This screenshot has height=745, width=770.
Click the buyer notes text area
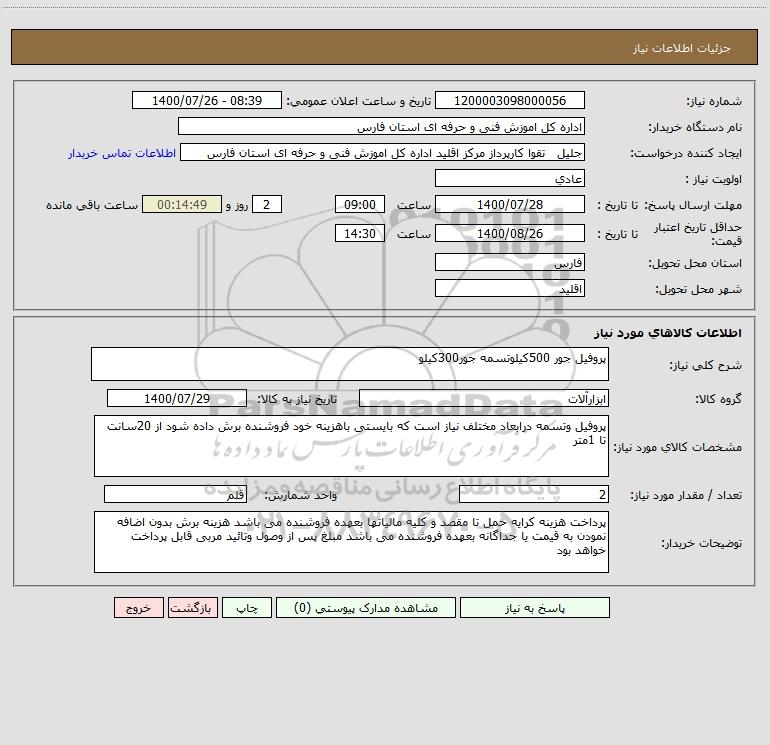[x=351, y=542]
